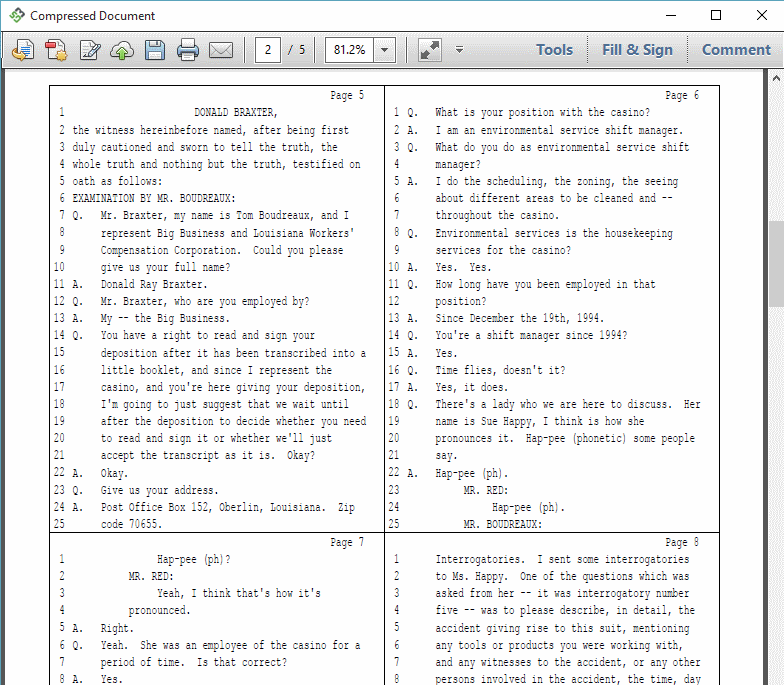Click the Create PDF icon
Screen dimensions: 784x685
pos(56,50)
